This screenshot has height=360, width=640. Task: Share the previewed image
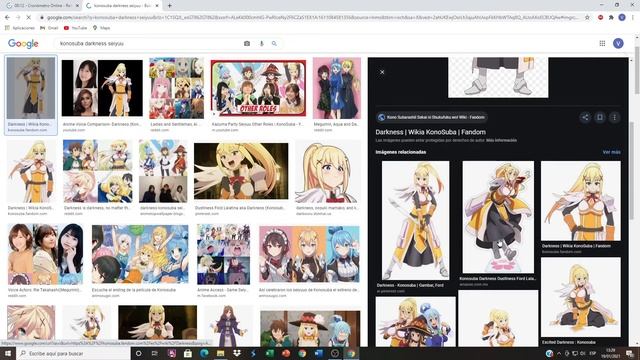tap(585, 117)
